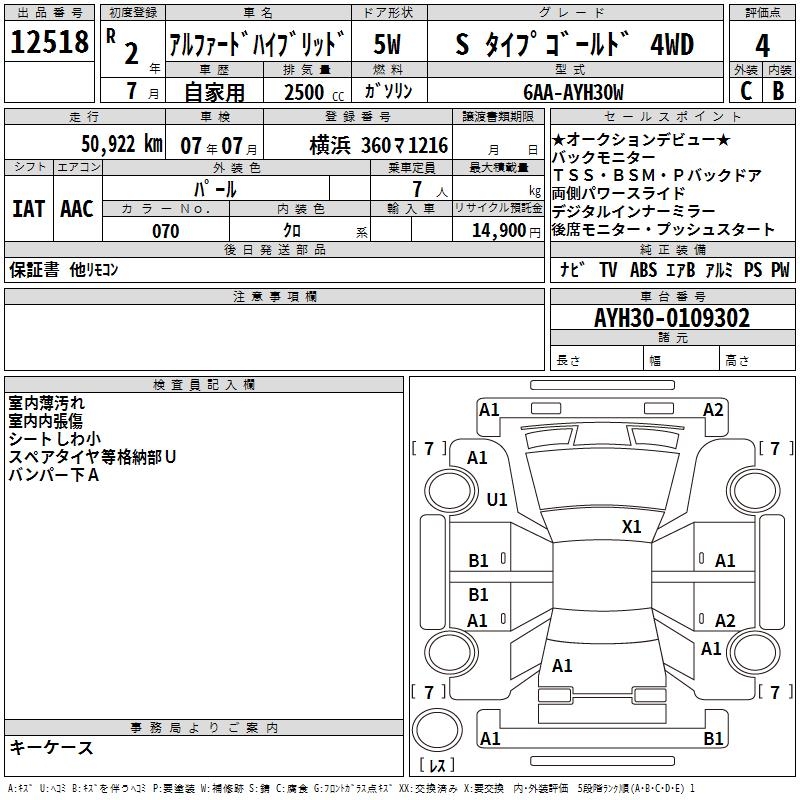Click the exterior grade C box
The image size is (800, 800).
[x=745, y=90]
